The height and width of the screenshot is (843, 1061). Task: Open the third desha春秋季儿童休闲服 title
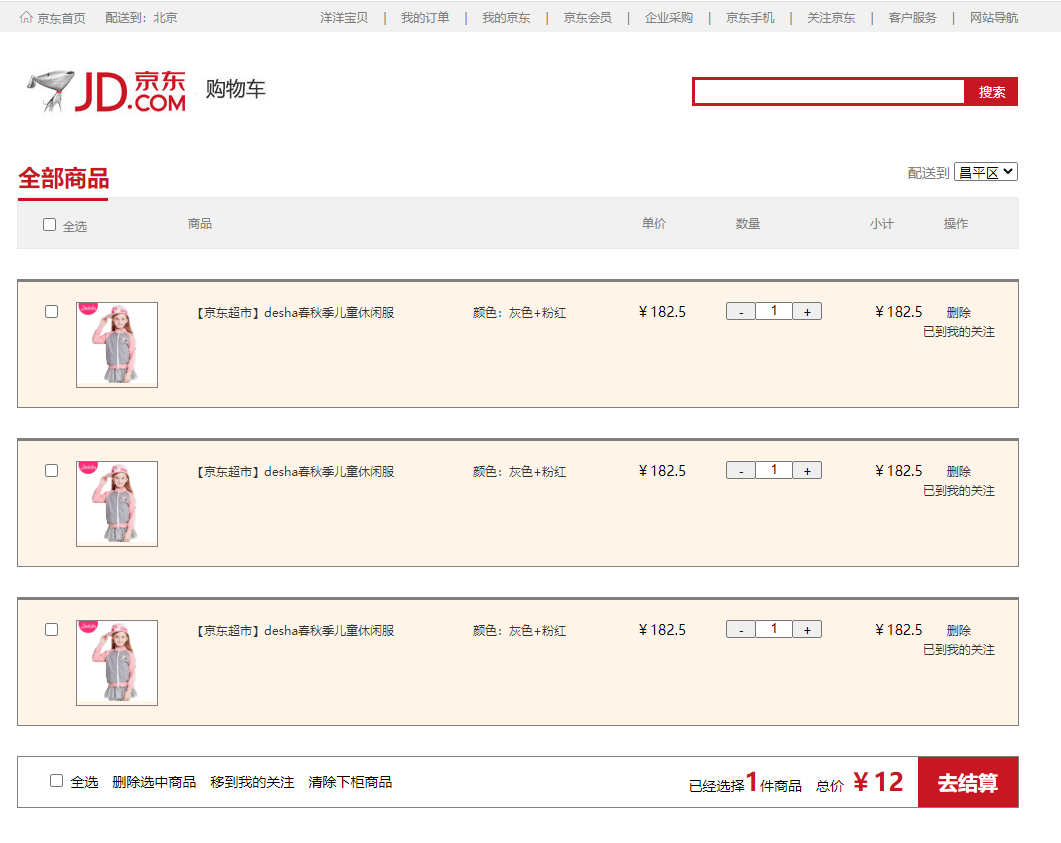point(295,631)
